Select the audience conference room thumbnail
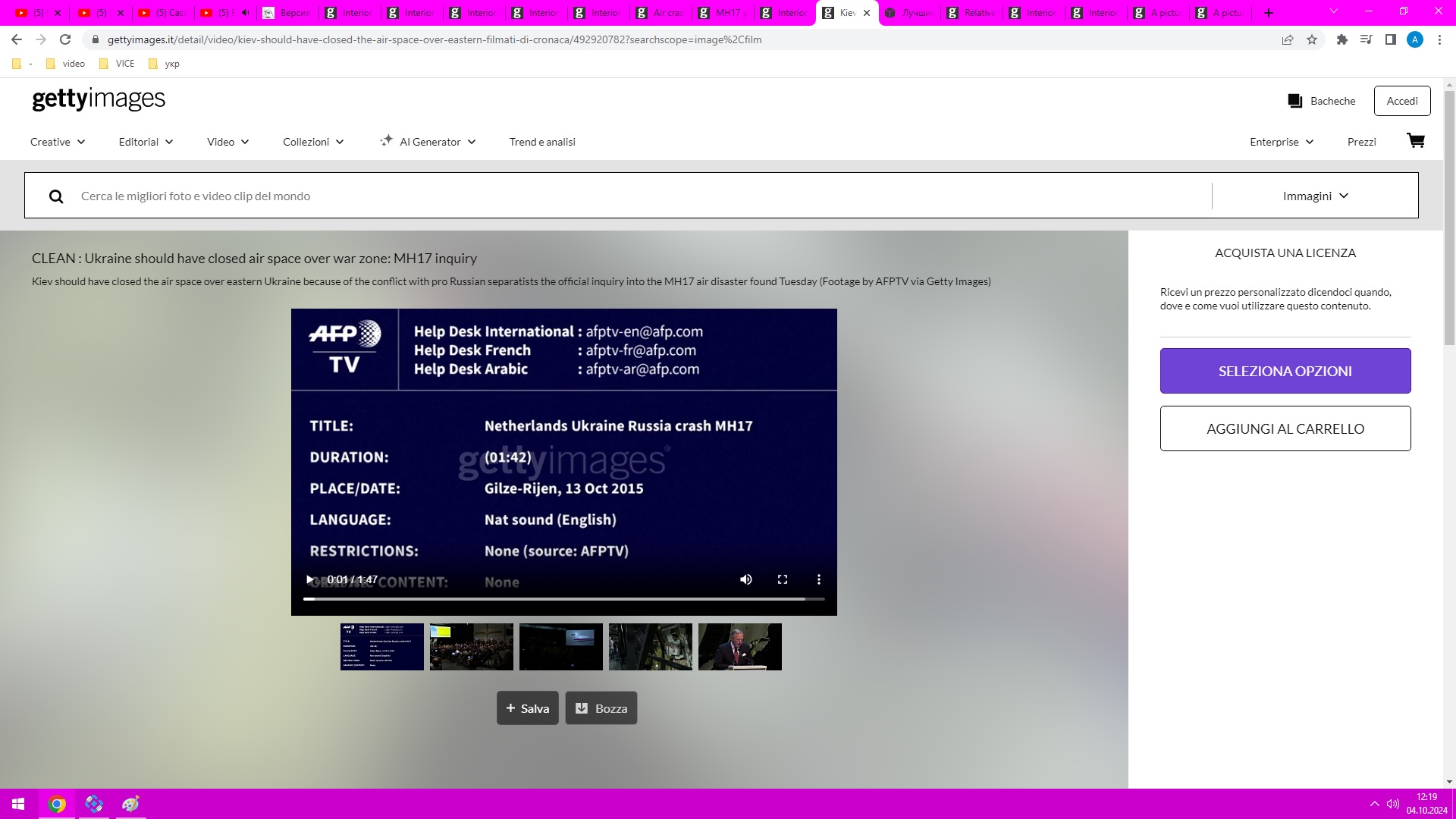Image resolution: width=1456 pixels, height=819 pixels. (x=472, y=647)
